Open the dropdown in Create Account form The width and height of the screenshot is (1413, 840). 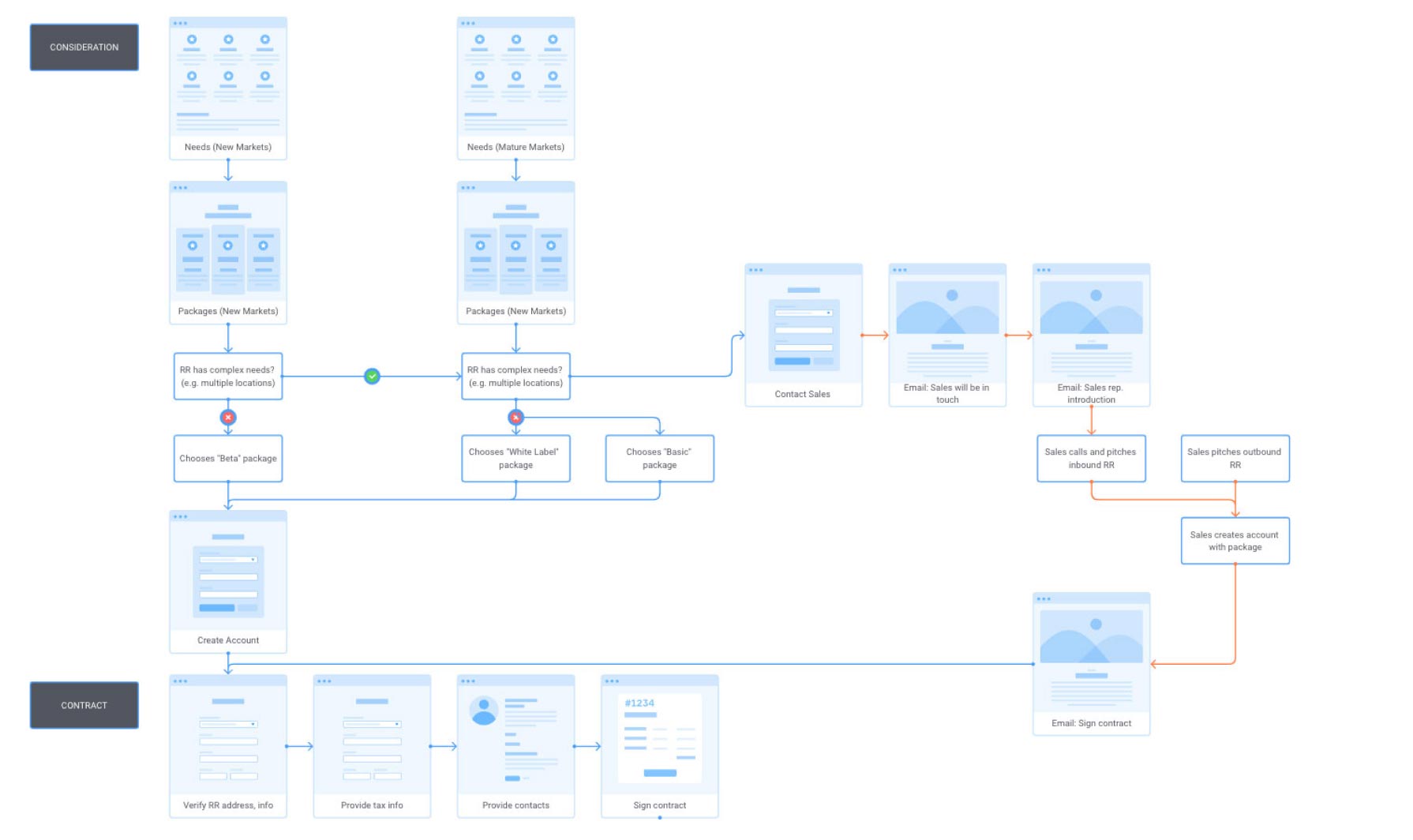click(229, 559)
